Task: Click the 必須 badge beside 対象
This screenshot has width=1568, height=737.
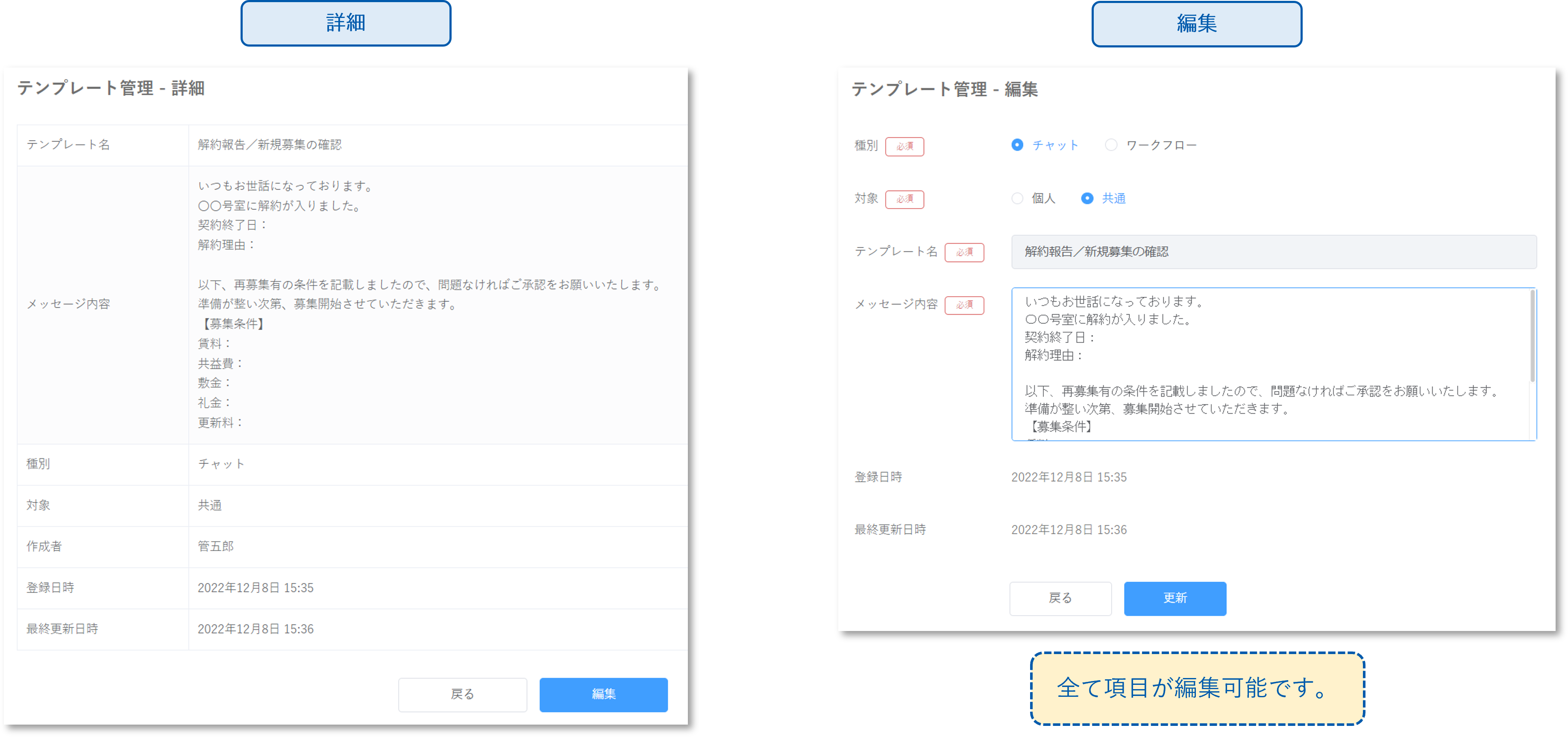Action: point(904,199)
